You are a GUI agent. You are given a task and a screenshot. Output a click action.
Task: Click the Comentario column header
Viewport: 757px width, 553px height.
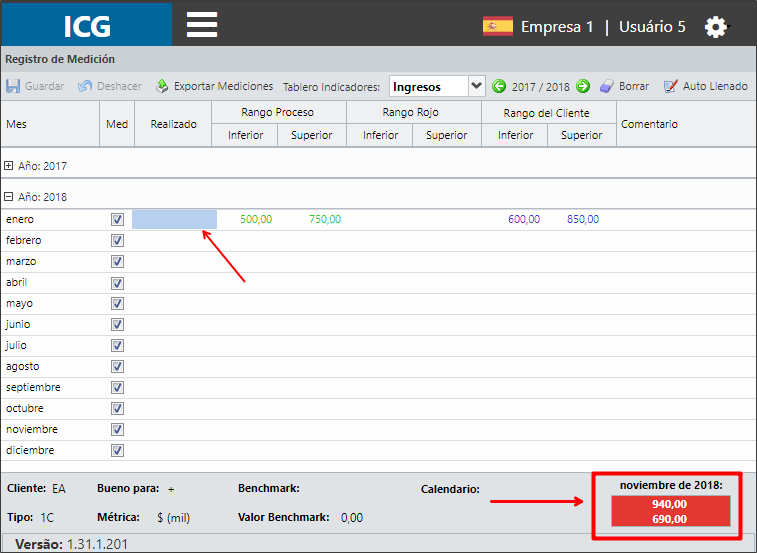point(649,124)
